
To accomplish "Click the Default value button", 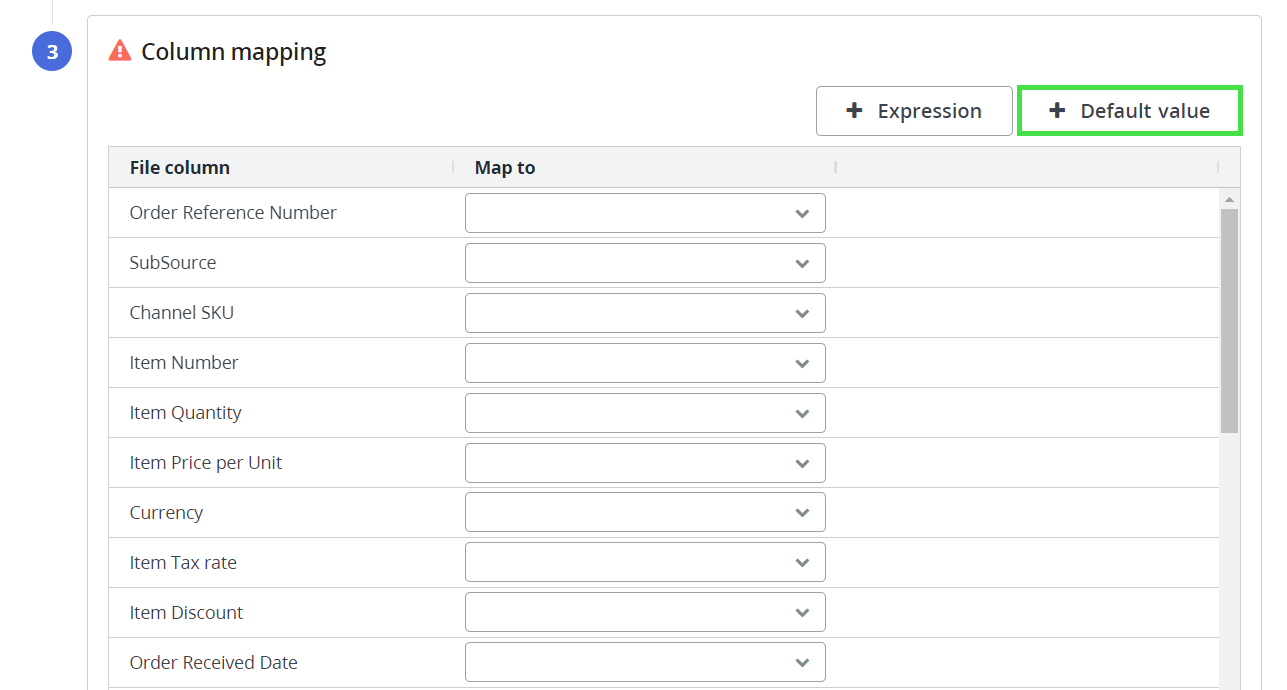I will pos(1129,111).
